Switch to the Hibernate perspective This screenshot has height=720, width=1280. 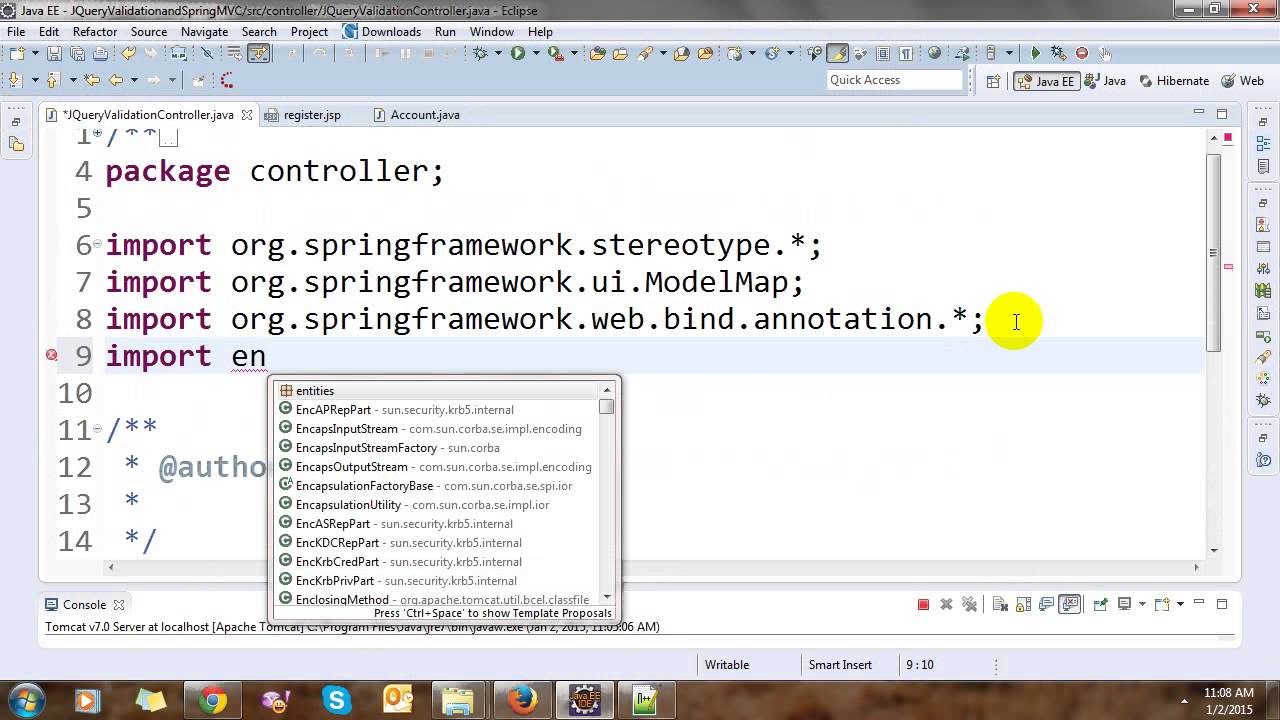[x=1174, y=81]
